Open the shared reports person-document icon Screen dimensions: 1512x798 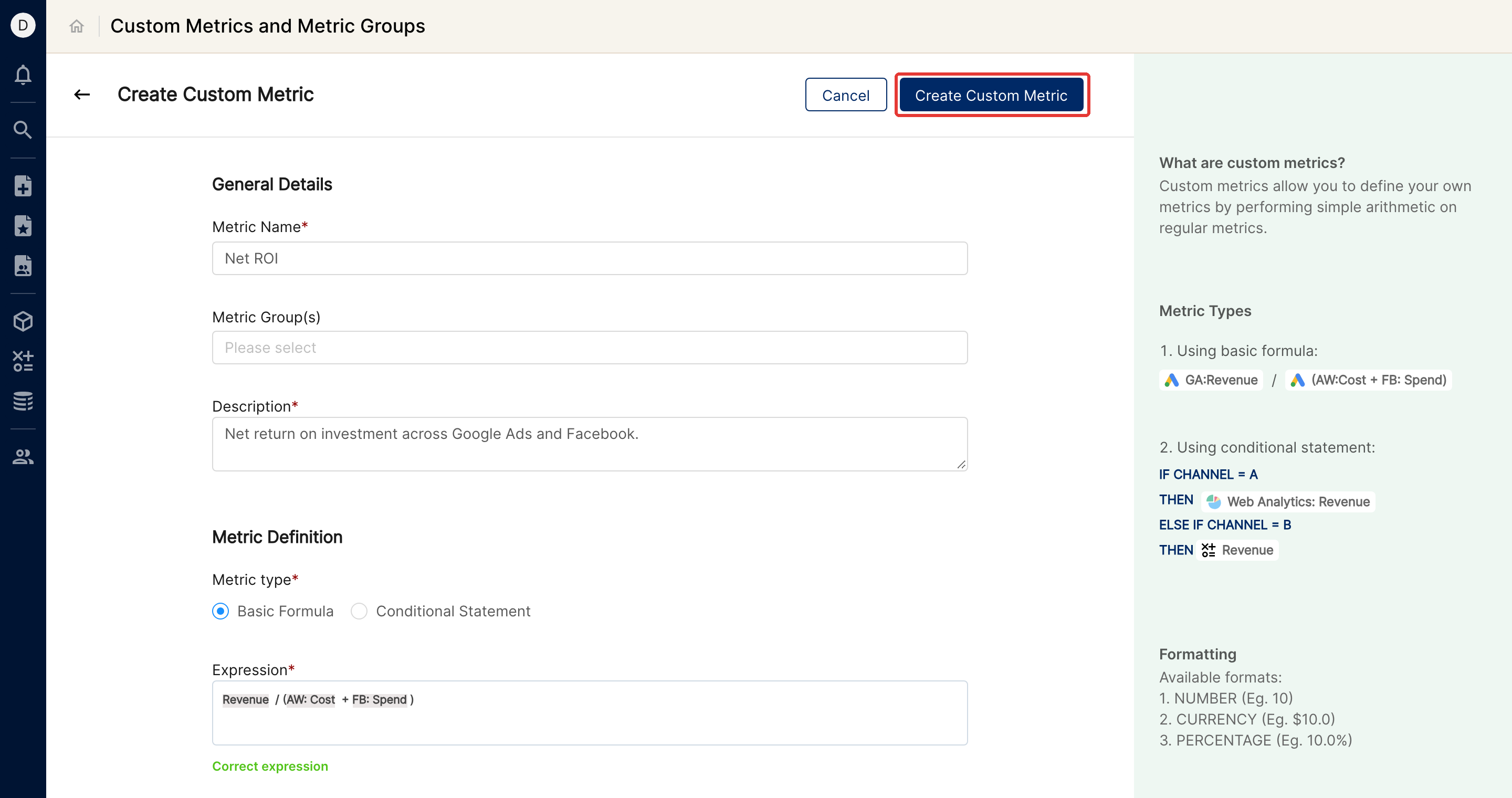point(23,266)
